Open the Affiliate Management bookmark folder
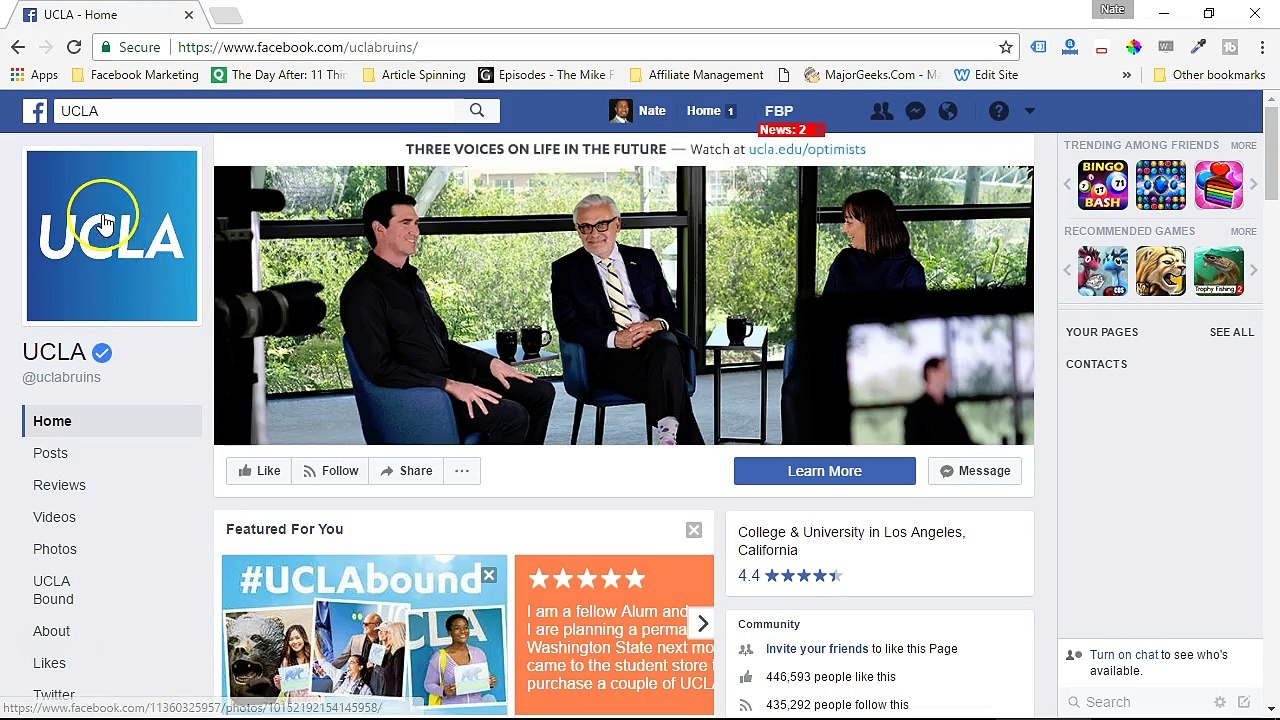1280x720 pixels. 695,75
